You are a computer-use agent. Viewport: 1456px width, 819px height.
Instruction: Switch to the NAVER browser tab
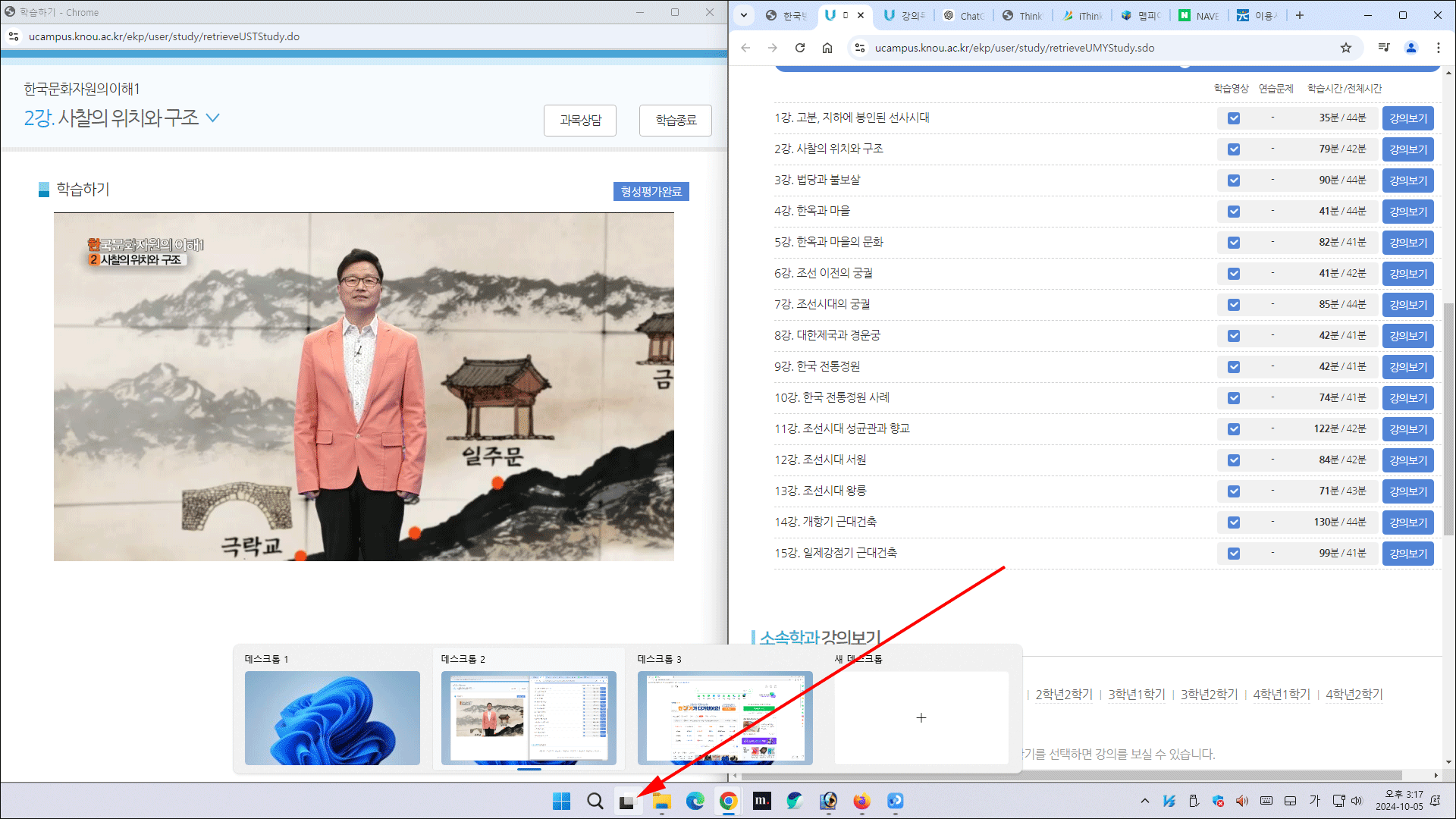click(1200, 15)
